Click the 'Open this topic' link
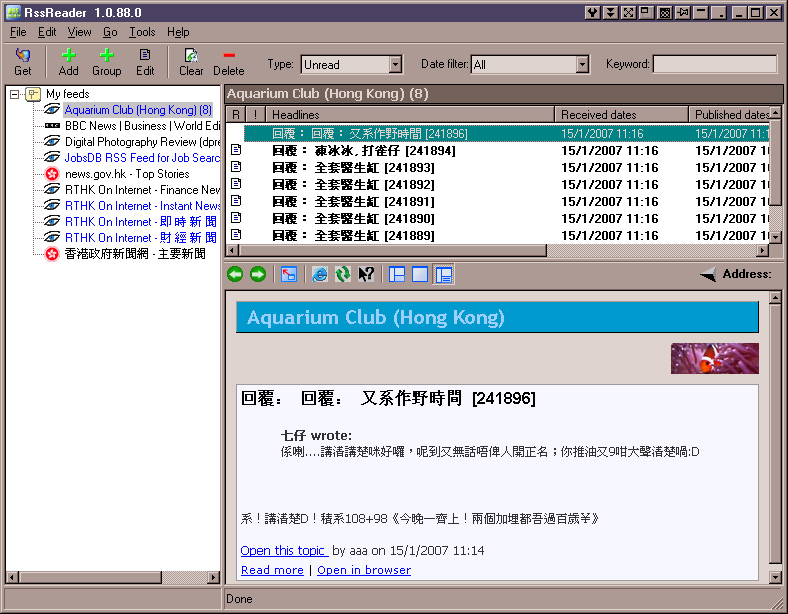The image size is (788, 614). [283, 551]
